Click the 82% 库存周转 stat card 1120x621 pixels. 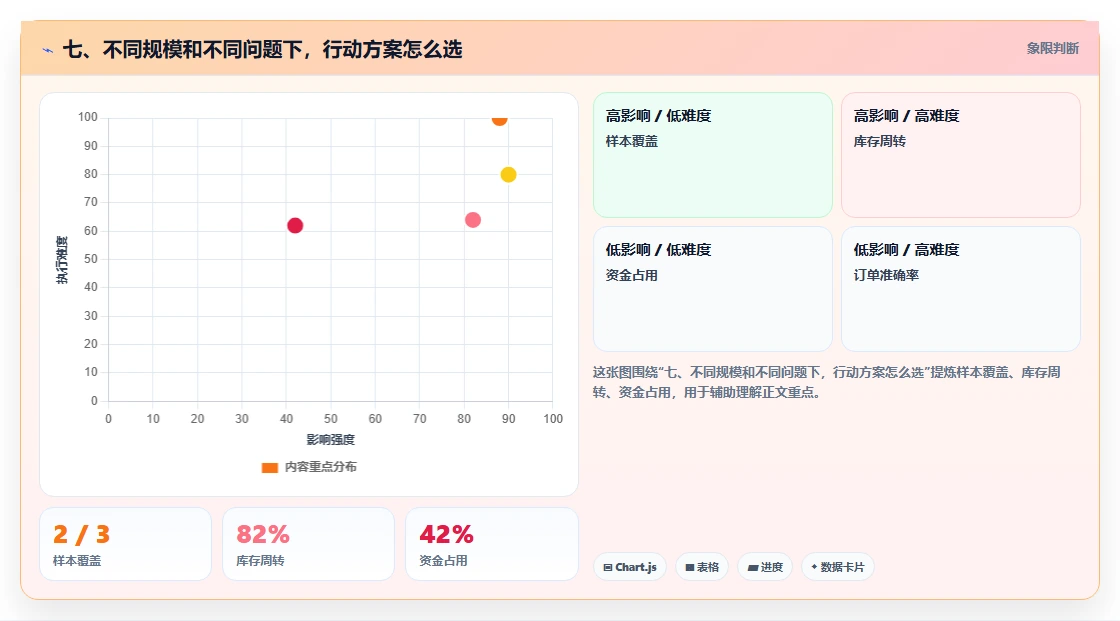309,544
